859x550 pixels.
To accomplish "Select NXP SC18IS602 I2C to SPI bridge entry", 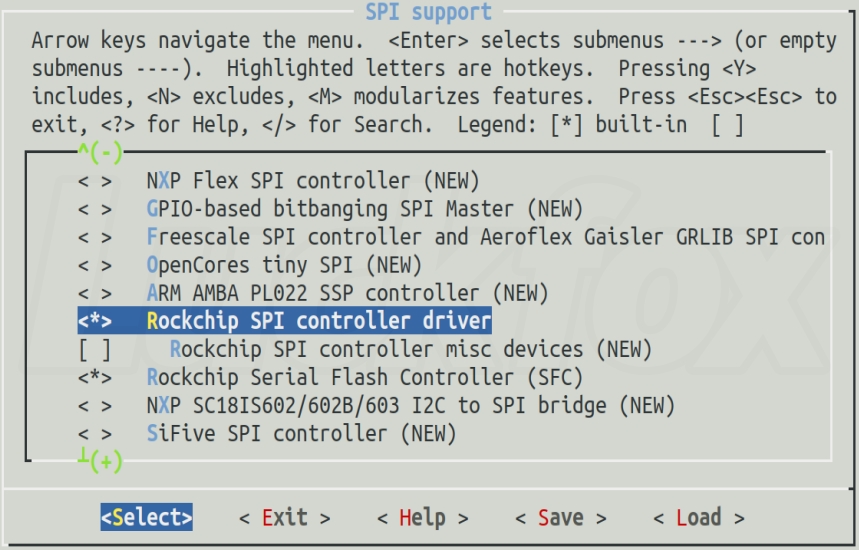I will pos(410,406).
